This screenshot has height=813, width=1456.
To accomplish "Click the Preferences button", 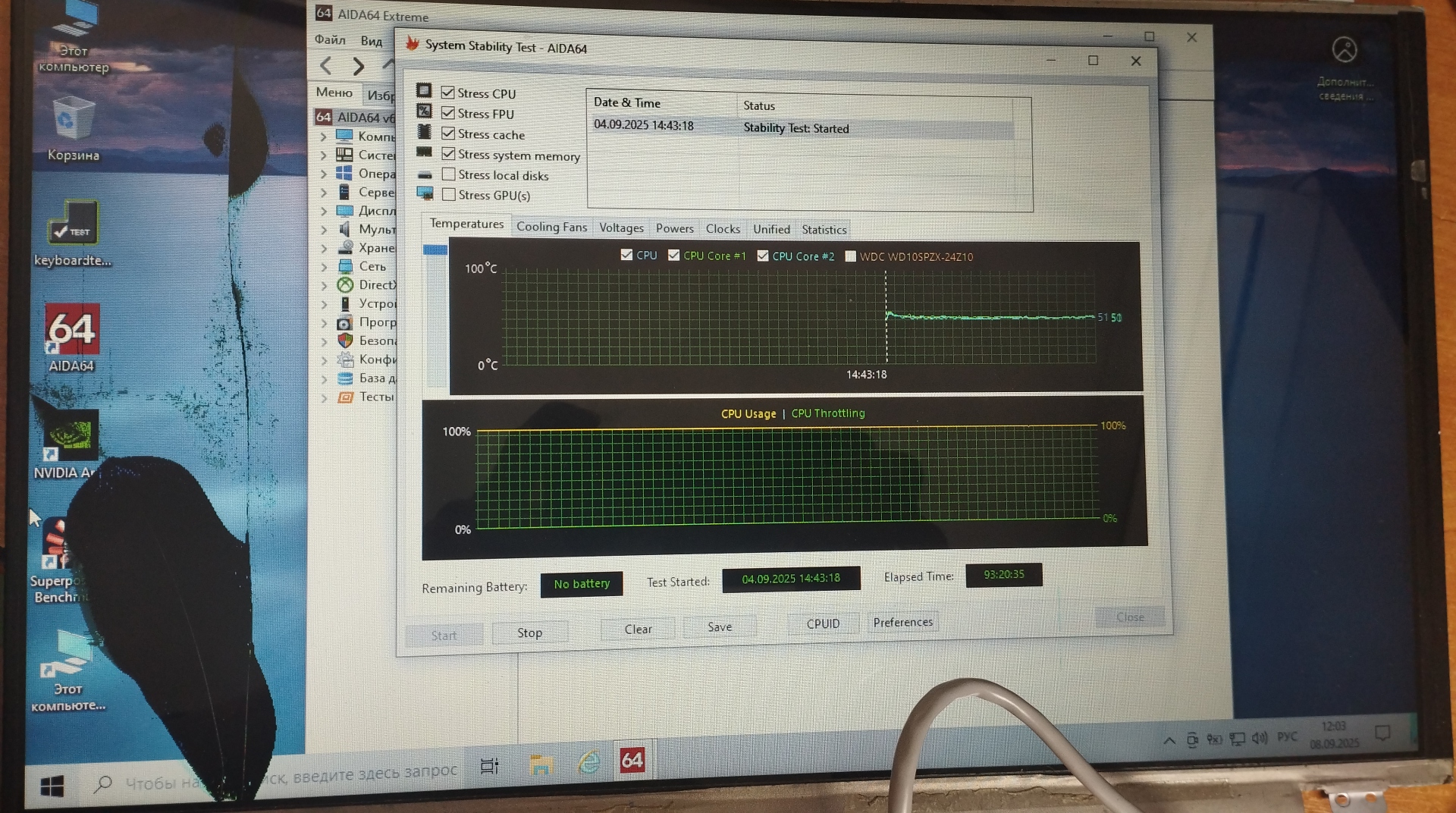I will [902, 623].
